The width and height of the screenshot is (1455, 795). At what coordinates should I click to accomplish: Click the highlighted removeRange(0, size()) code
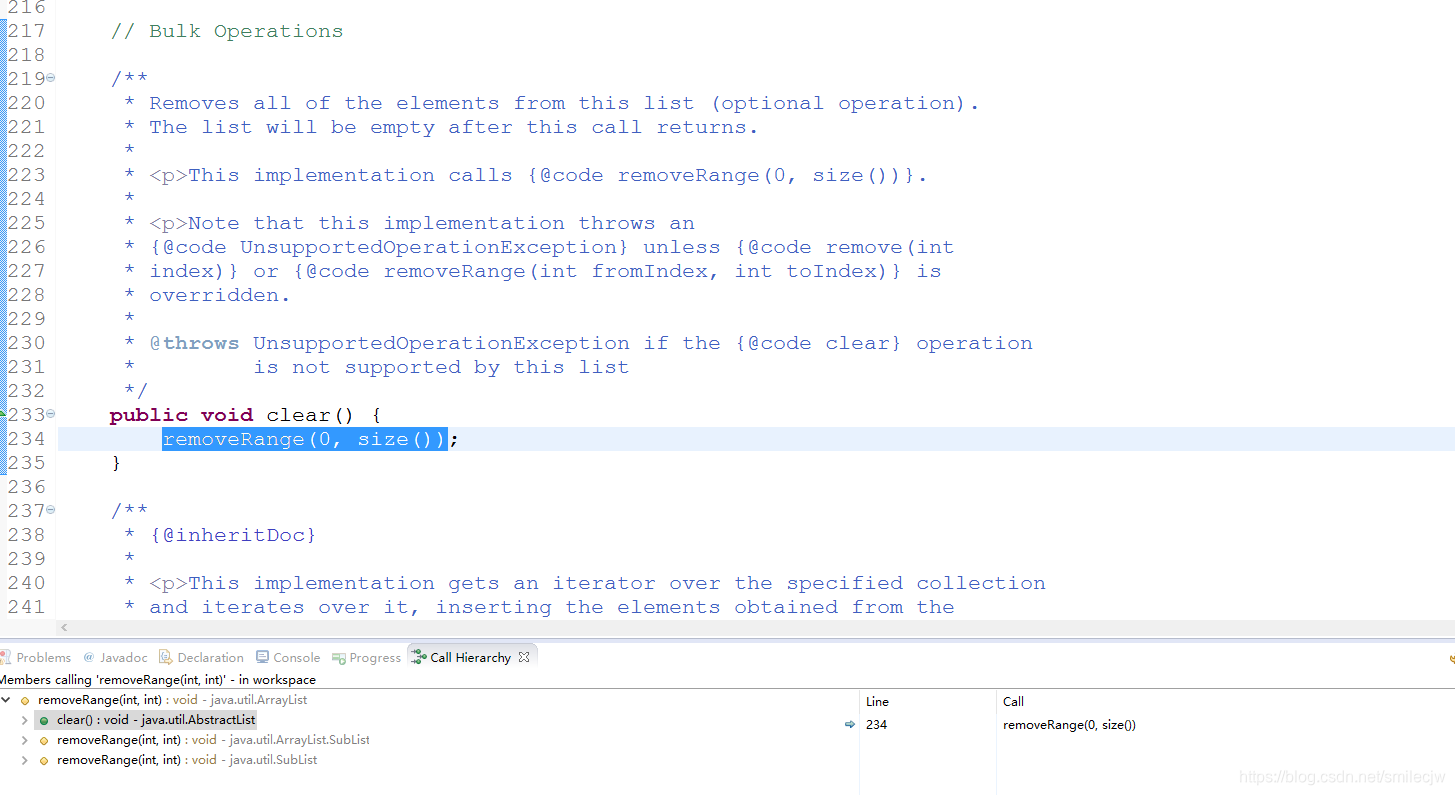[x=304, y=439]
